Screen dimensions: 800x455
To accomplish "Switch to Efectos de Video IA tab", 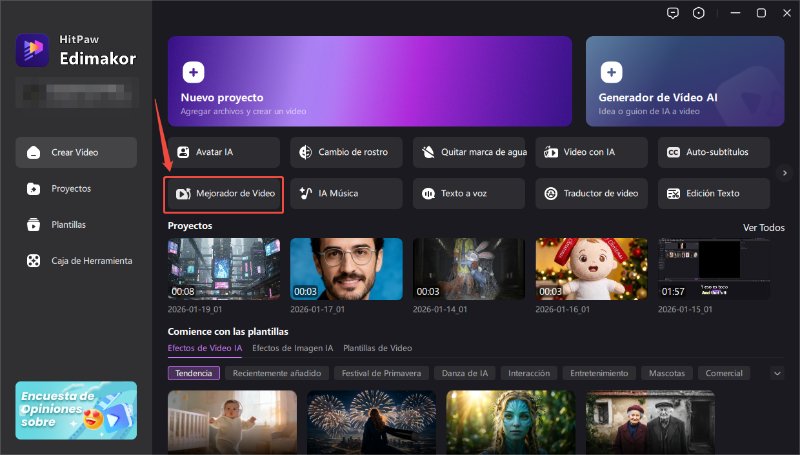I will click(205, 348).
